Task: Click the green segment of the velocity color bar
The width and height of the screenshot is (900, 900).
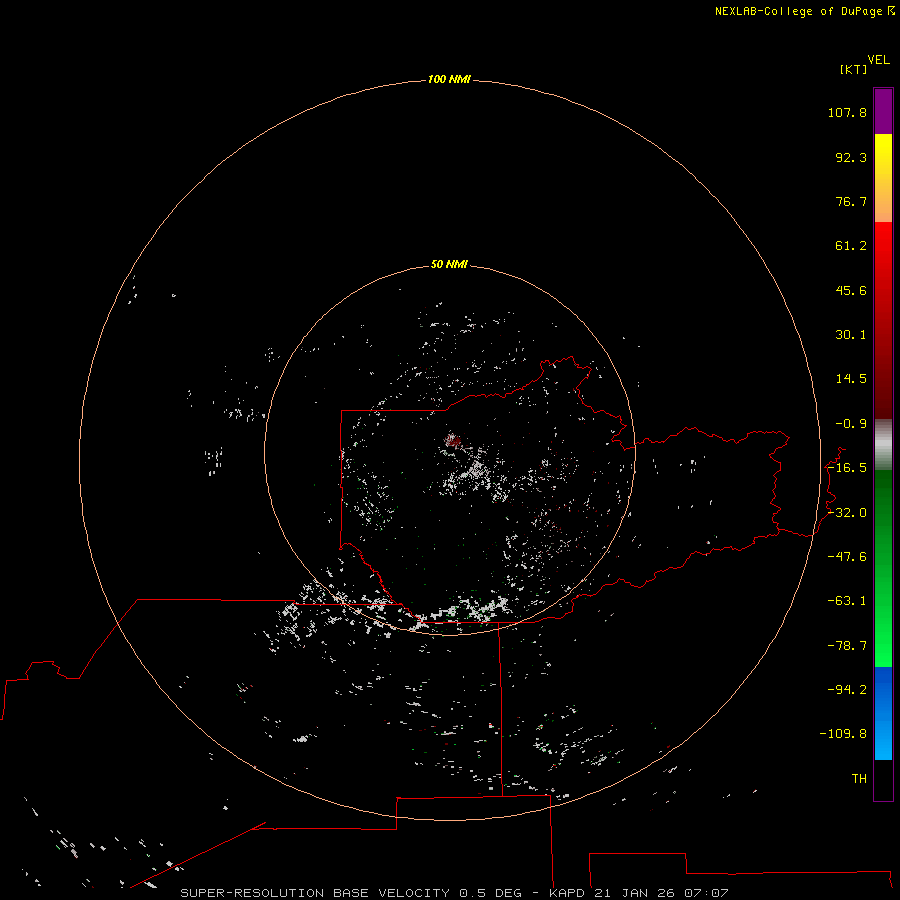Action: pyautogui.click(x=883, y=568)
